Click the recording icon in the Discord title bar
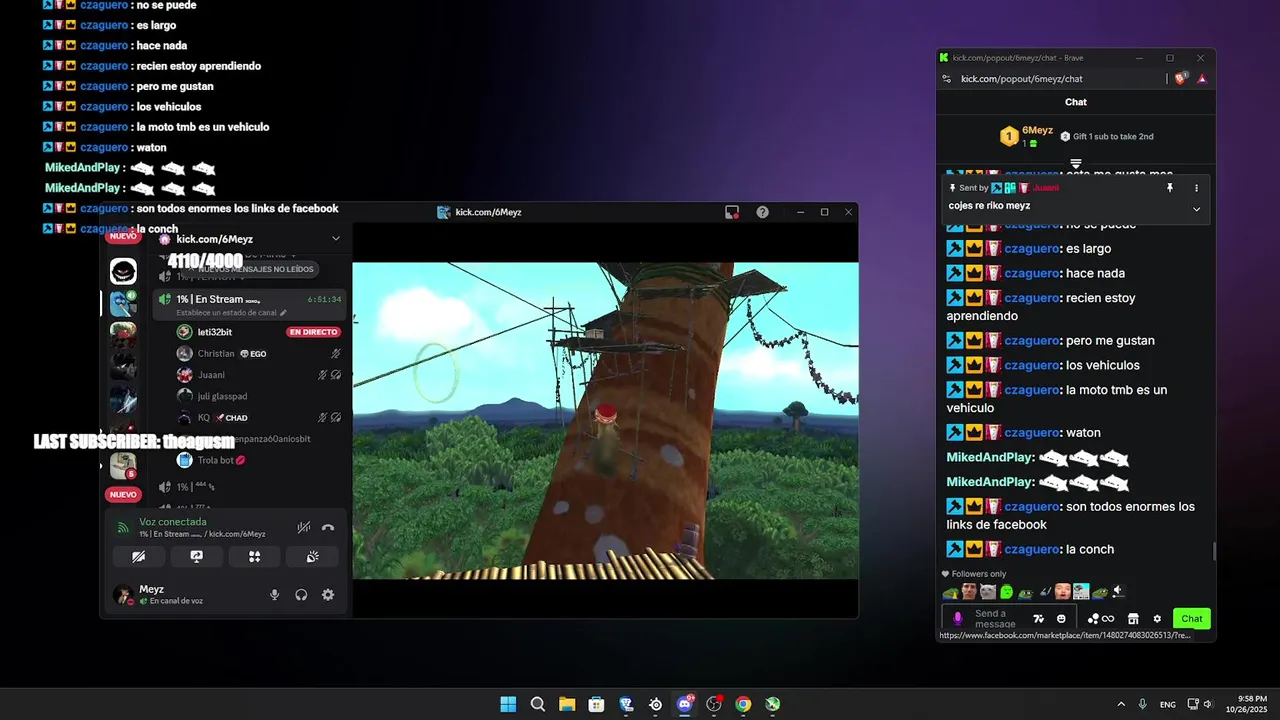This screenshot has height=720, width=1280. point(732,212)
